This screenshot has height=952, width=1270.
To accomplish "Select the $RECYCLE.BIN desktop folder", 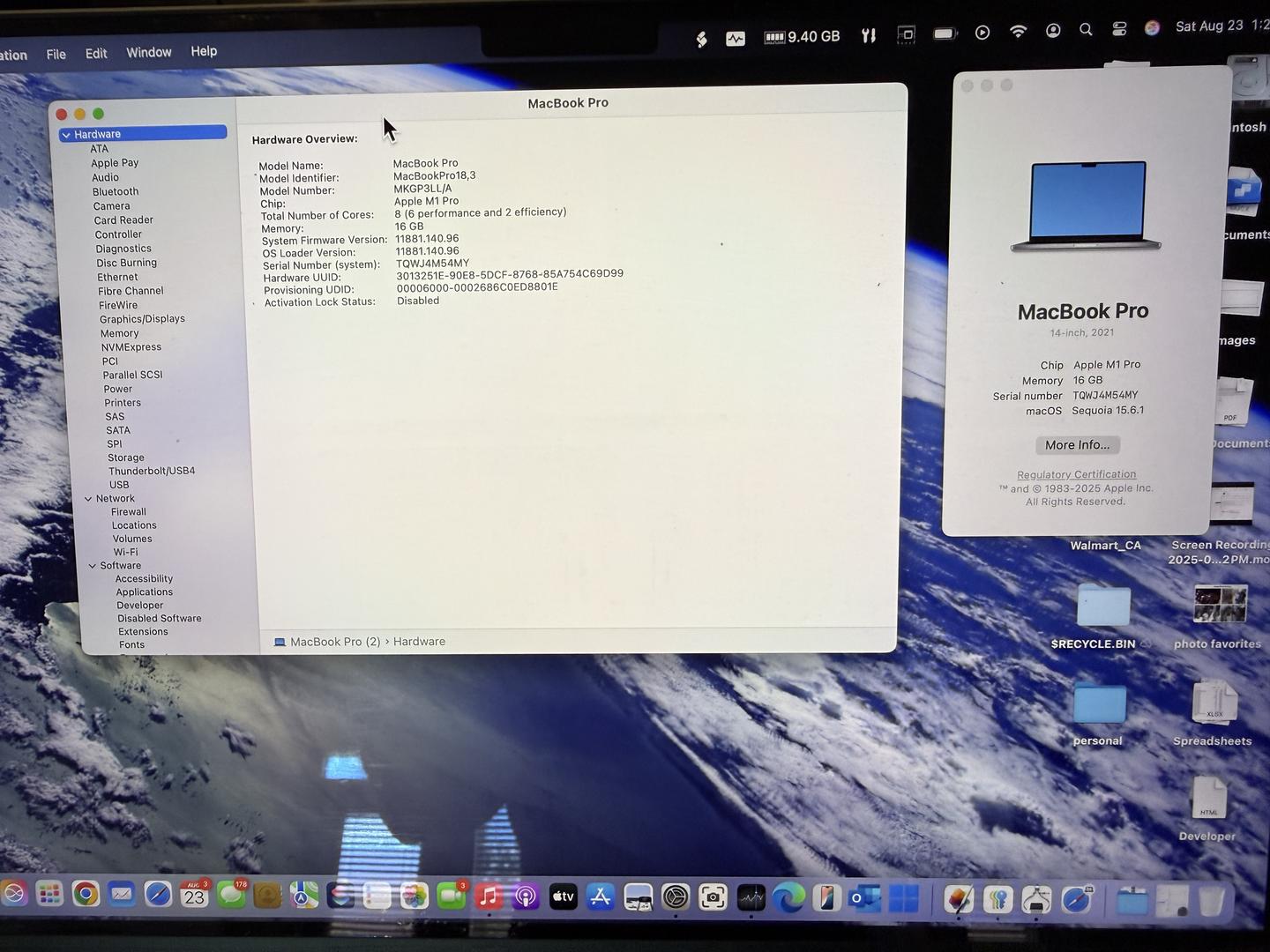I will [x=1103, y=606].
